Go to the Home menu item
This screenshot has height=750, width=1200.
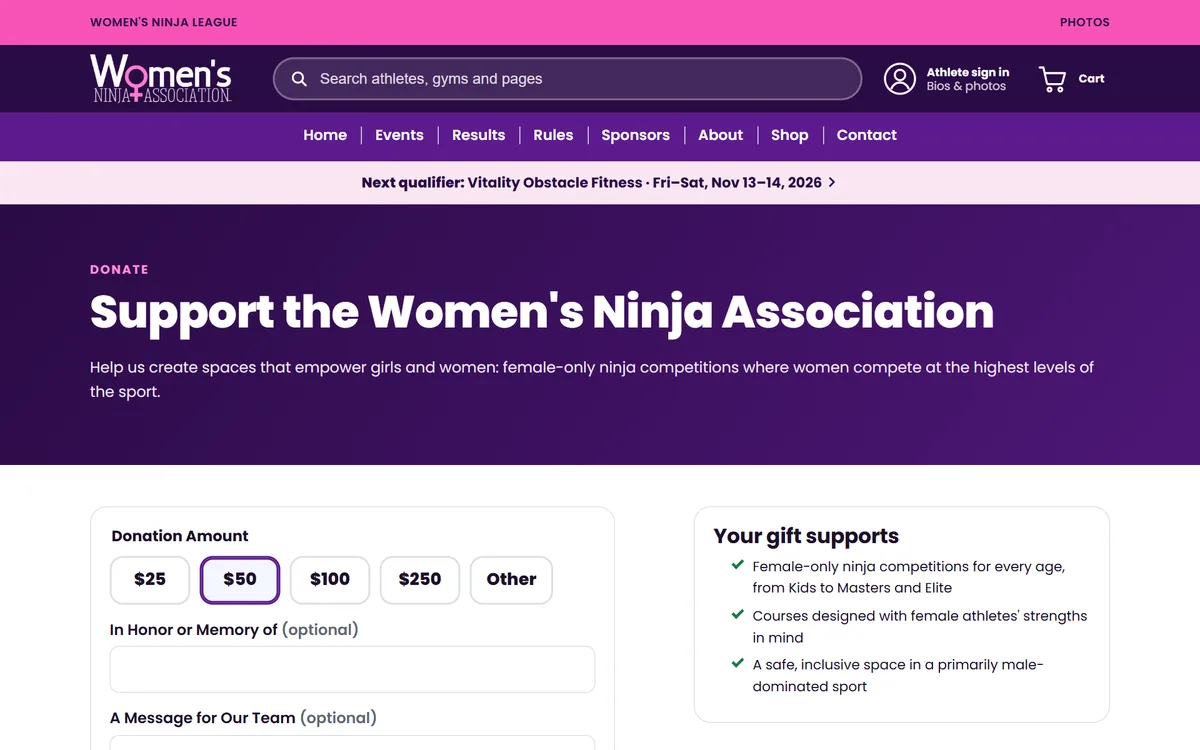click(x=325, y=135)
